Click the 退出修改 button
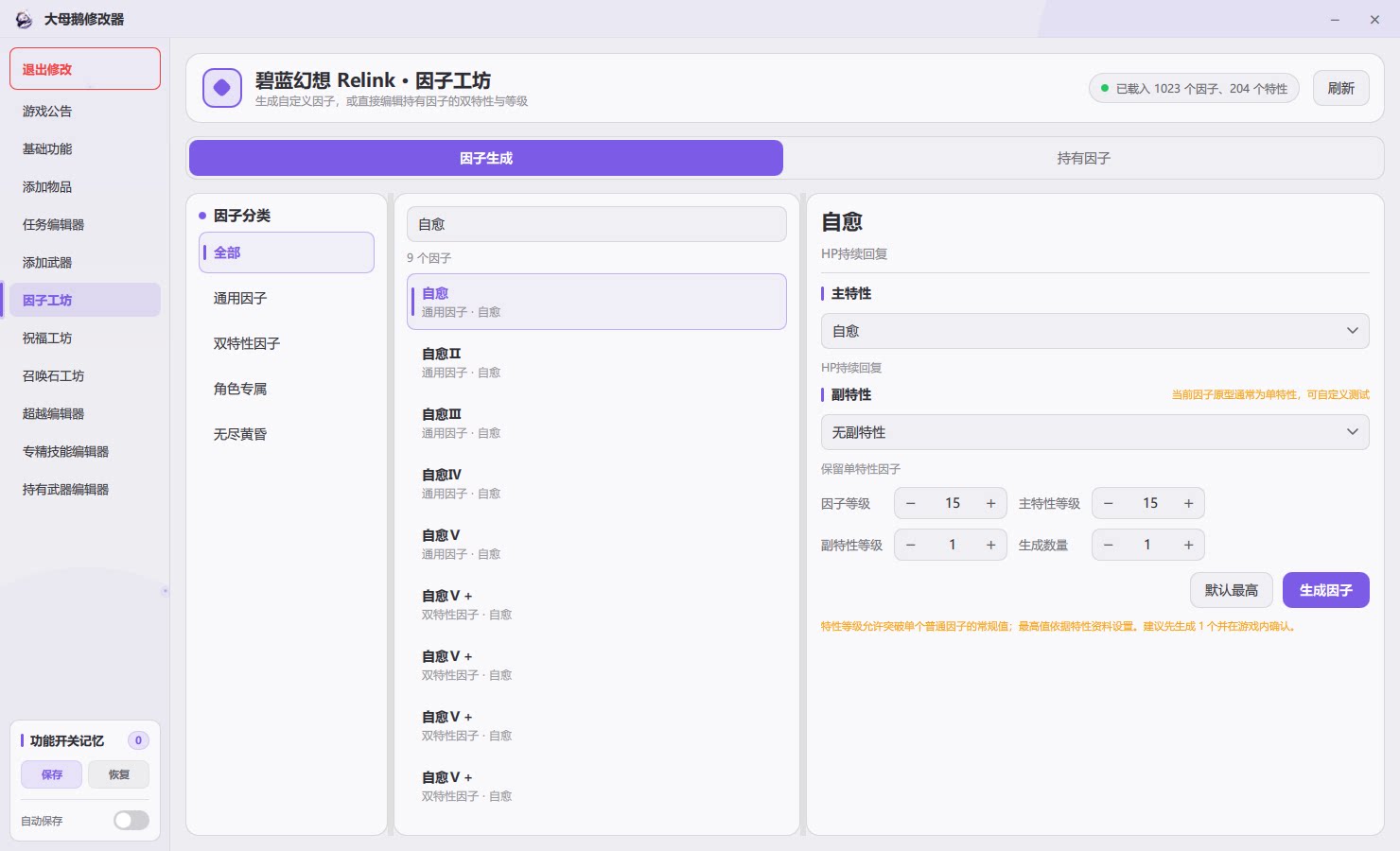Screen dimensions: 1400x851 85,69
